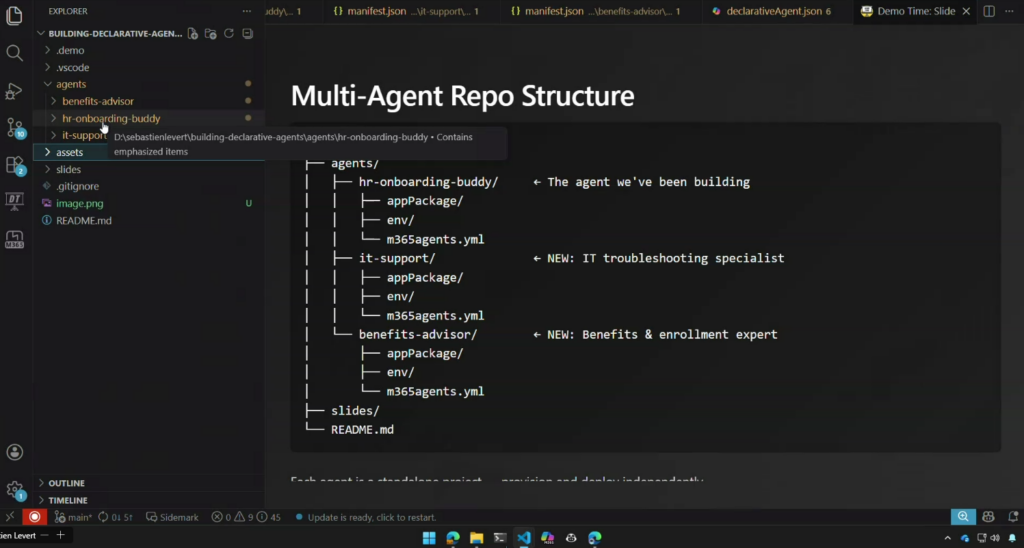Open the Run and Debug view
This screenshot has height=548, width=1024.
click(x=14, y=91)
